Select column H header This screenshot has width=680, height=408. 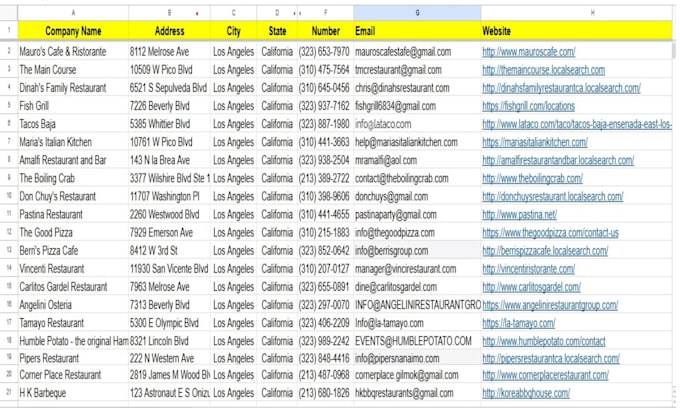[x=577, y=13]
